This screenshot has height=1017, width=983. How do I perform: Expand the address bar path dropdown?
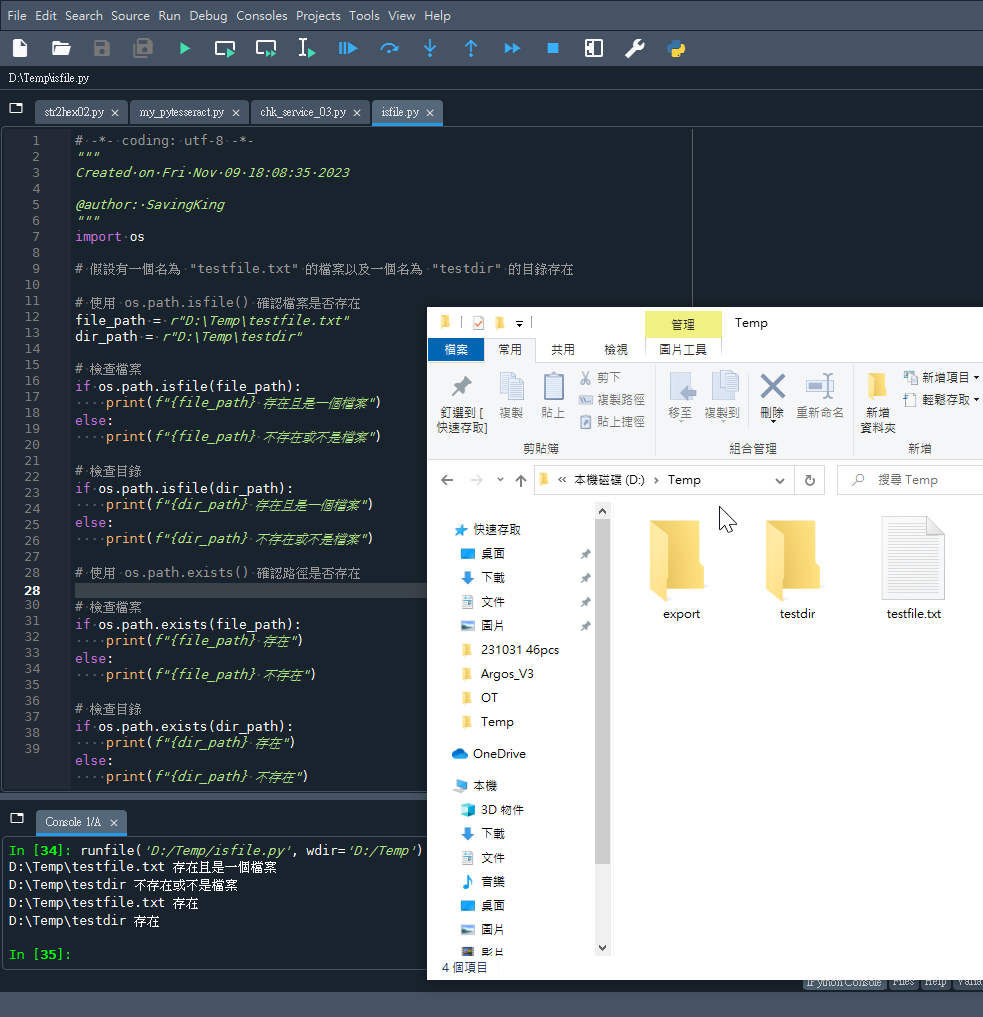[x=781, y=480]
